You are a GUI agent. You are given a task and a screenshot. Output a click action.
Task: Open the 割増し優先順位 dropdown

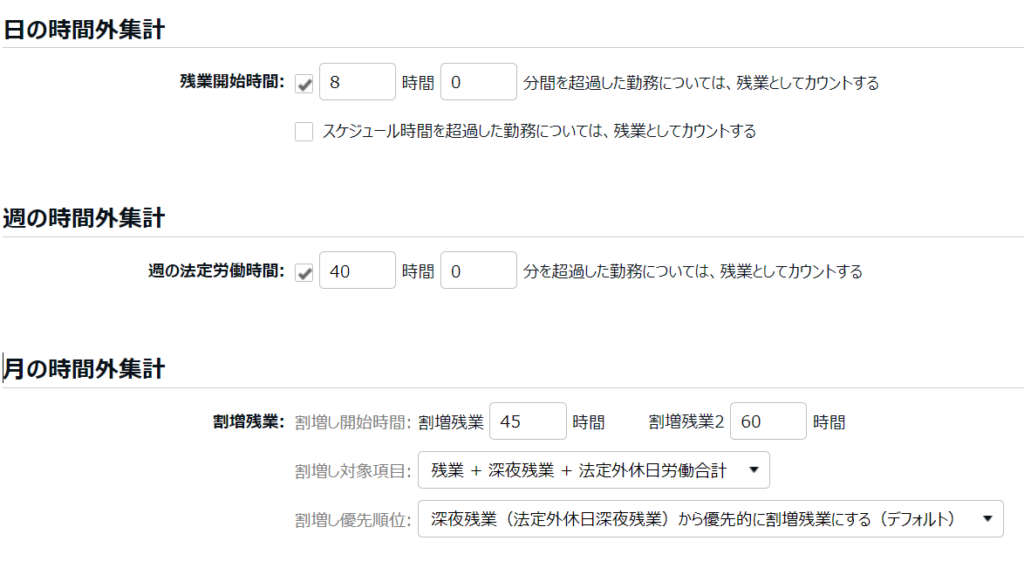click(x=710, y=519)
